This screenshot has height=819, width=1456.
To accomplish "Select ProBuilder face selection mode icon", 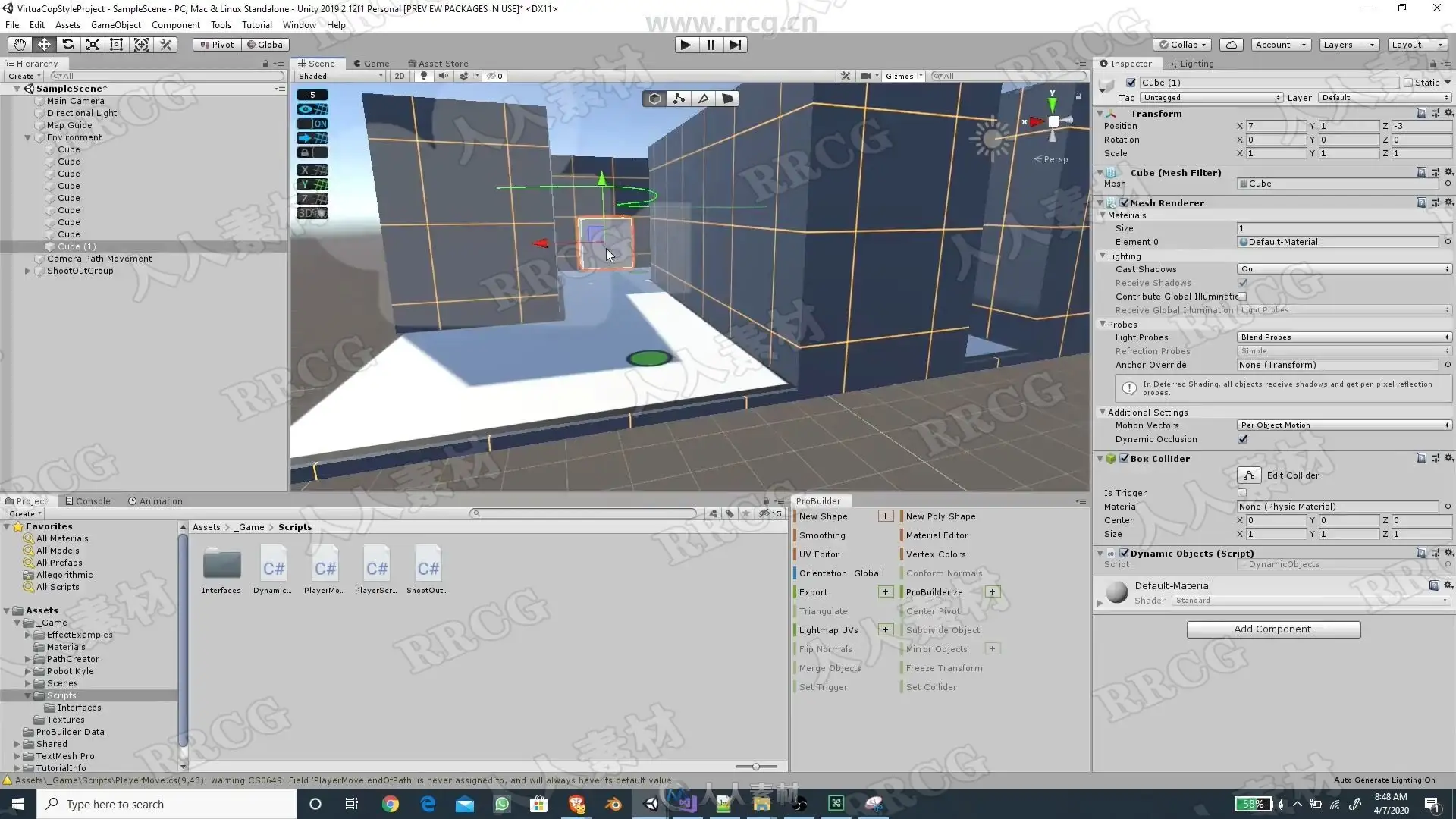I will (728, 99).
